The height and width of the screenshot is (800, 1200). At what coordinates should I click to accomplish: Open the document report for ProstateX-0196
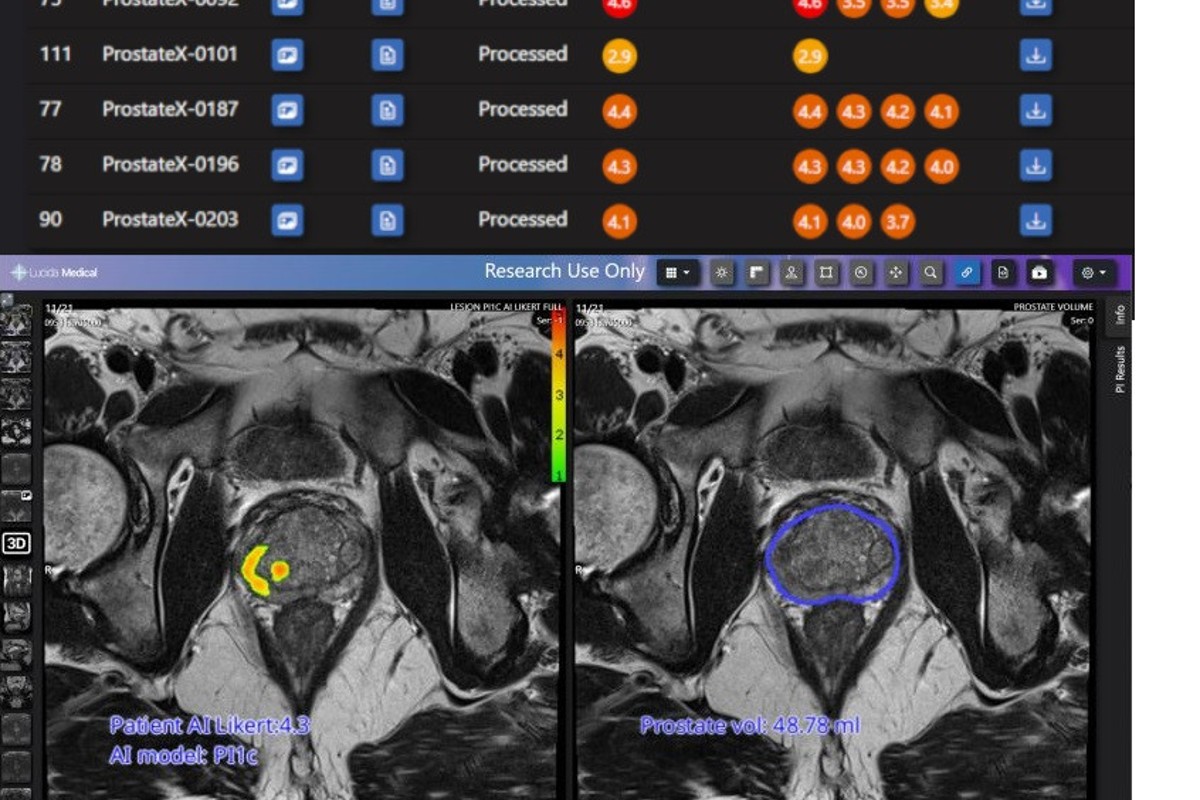tap(389, 165)
